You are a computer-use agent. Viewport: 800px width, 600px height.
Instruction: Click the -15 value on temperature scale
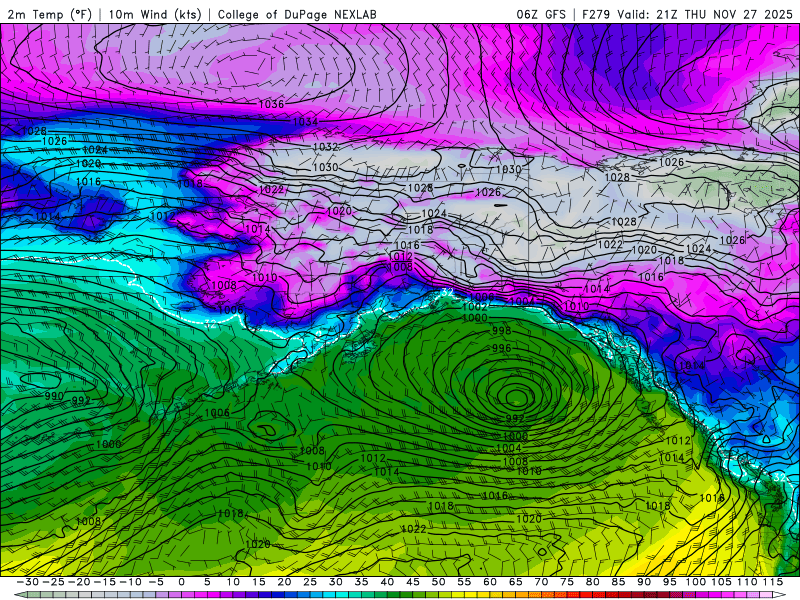point(105,582)
